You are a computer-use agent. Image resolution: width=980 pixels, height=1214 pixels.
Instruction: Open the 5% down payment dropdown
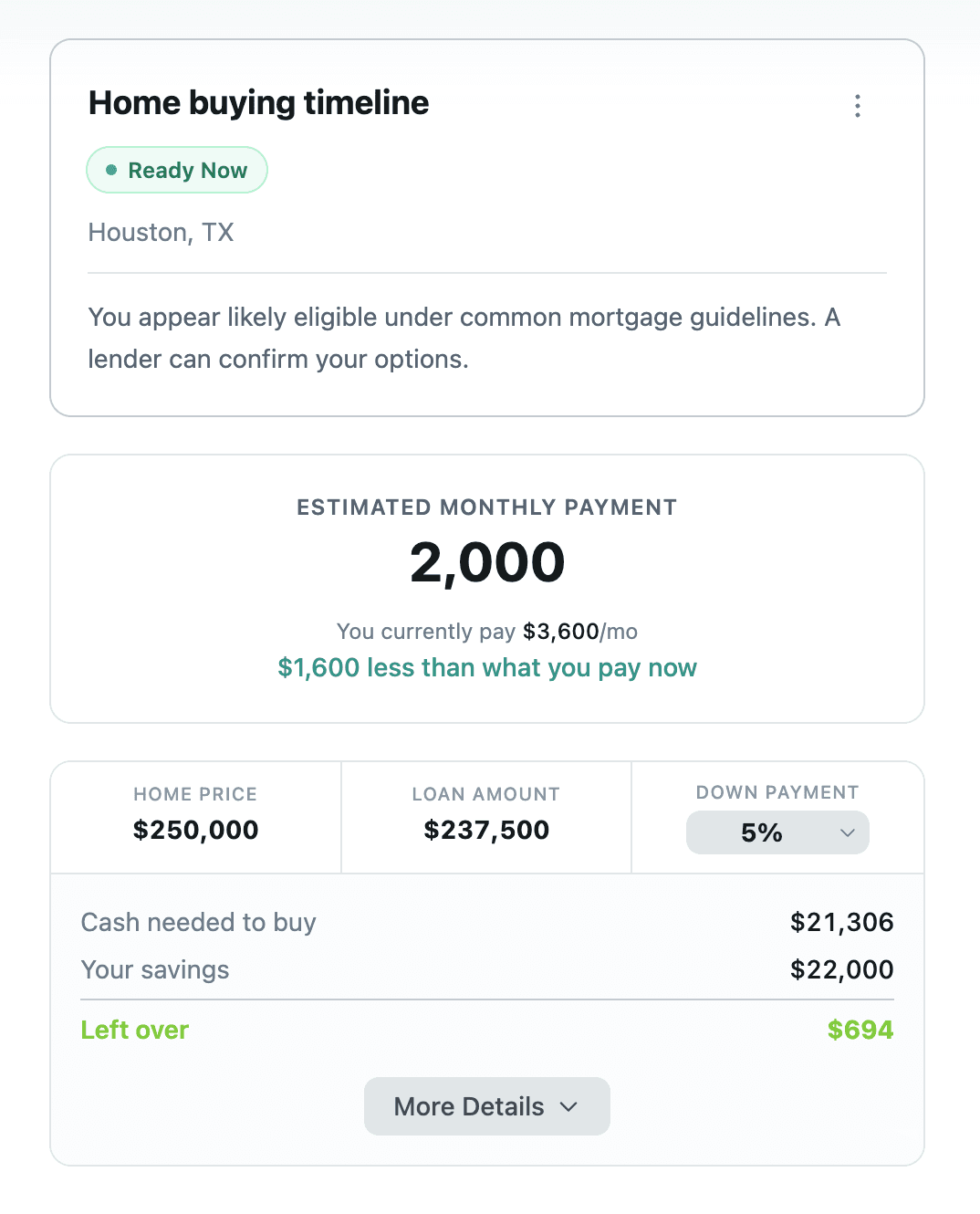tap(777, 832)
